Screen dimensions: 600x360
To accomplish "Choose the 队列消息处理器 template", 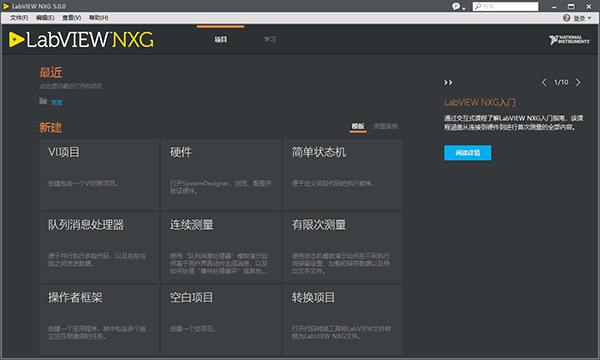I will point(99,247).
